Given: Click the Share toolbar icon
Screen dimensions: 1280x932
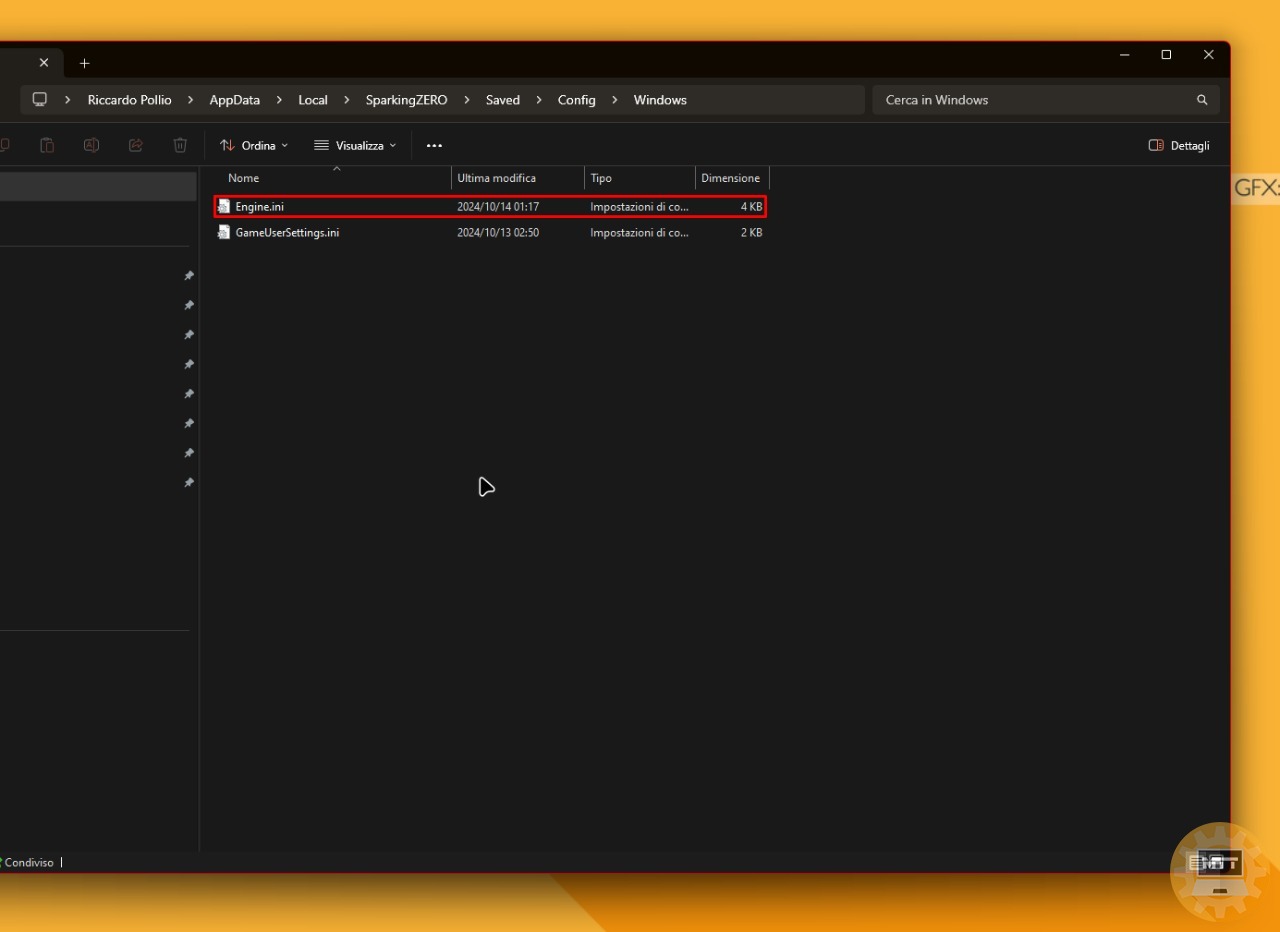Looking at the screenshot, I should (136, 145).
